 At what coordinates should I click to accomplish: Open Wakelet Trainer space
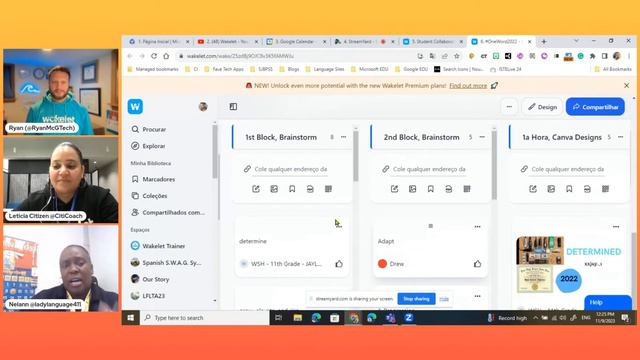pyautogui.click(x=158, y=246)
